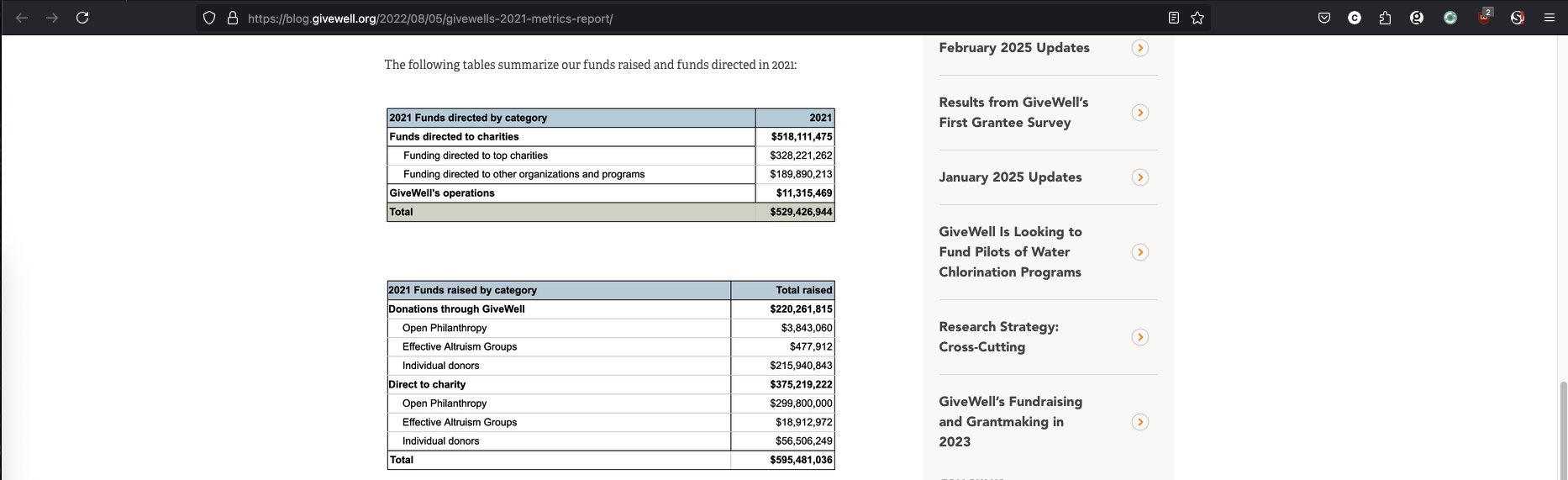The image size is (1568, 480).
Task: Select 'Funding directed to other organizations and programs'
Action: point(524,174)
